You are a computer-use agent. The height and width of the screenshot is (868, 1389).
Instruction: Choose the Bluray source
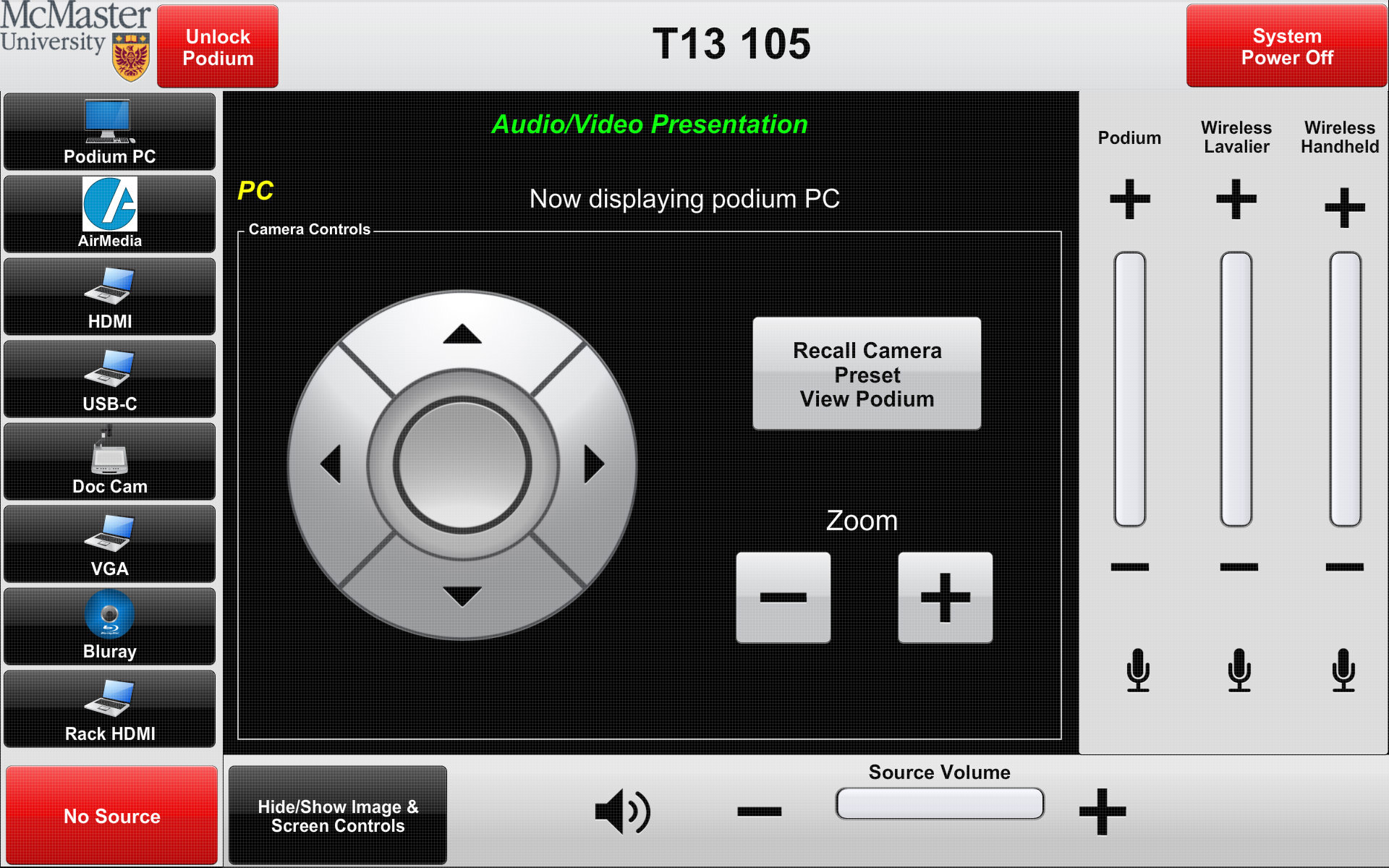(109, 626)
